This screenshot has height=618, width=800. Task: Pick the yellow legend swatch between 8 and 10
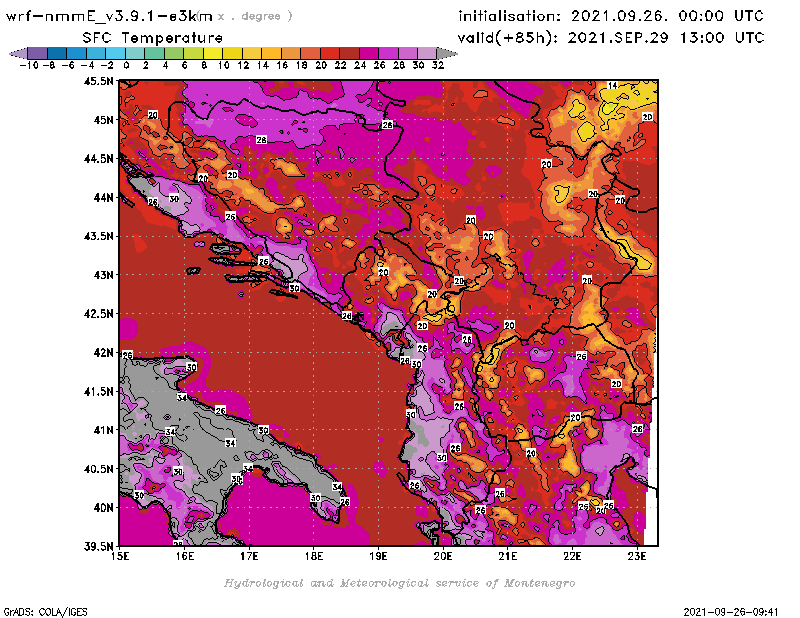213,53
